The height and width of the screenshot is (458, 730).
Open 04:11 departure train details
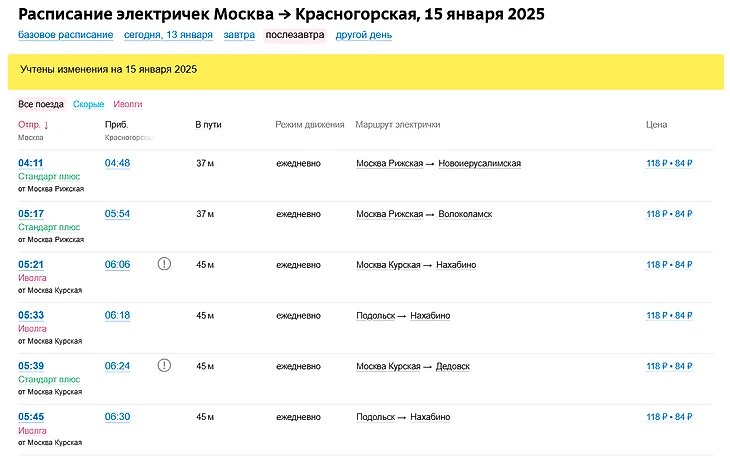tap(31, 163)
